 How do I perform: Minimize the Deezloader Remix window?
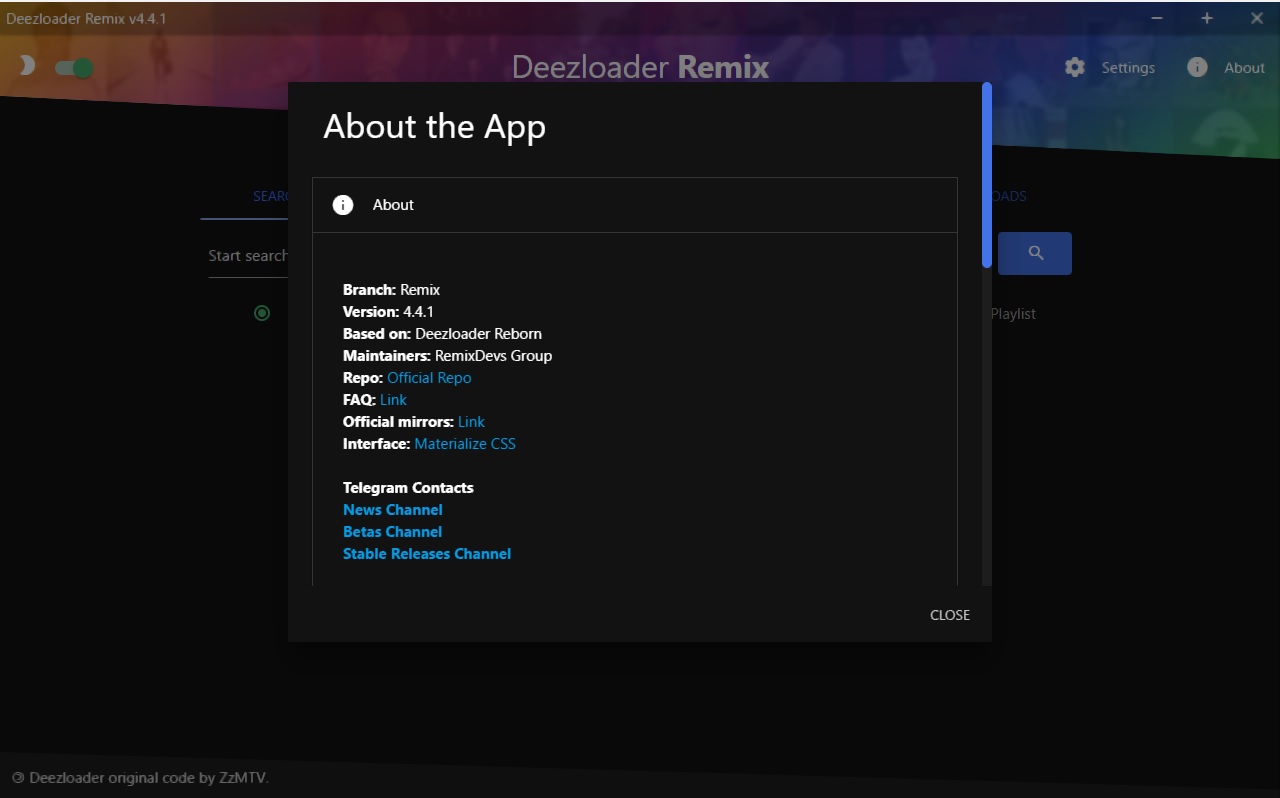[x=1157, y=18]
